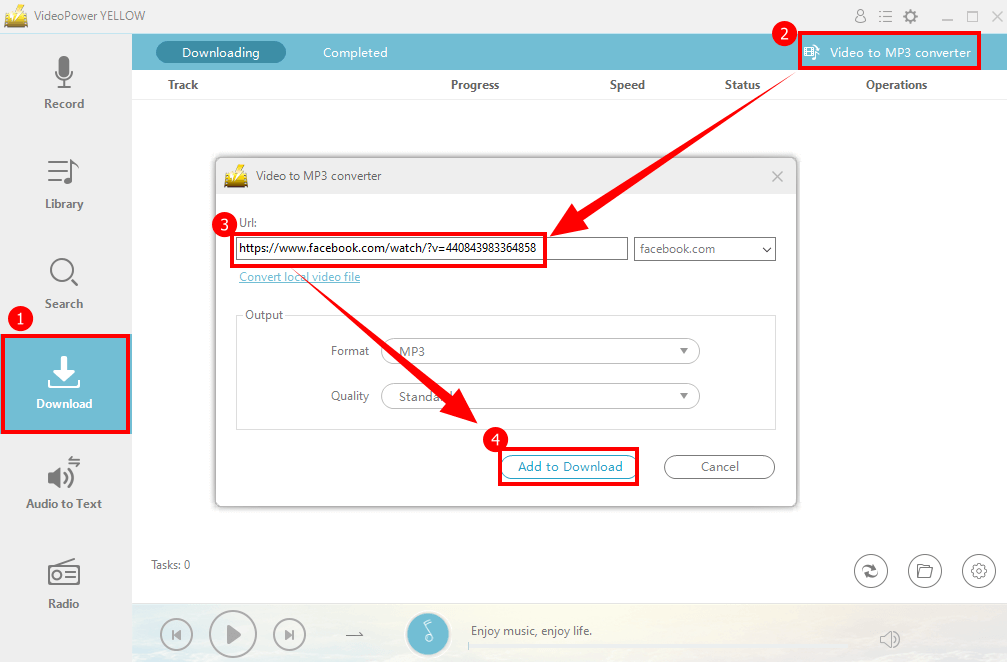1007x662 pixels.
Task: Click the Operations column header
Action: pyautogui.click(x=897, y=85)
